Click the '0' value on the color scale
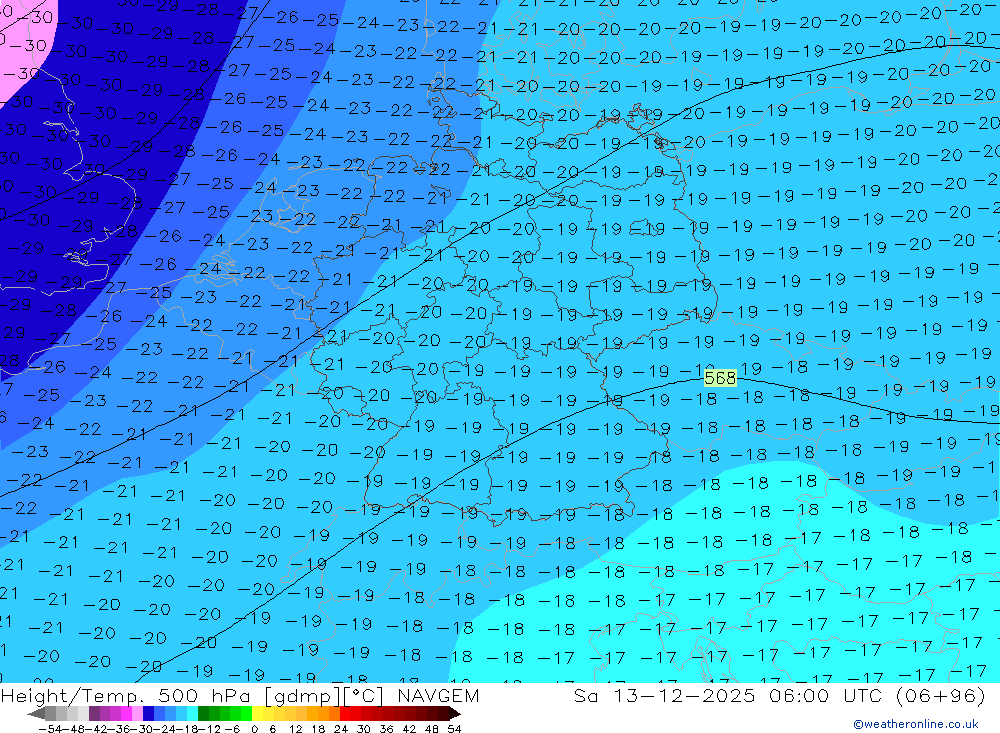The image size is (1000, 733). coord(254,729)
